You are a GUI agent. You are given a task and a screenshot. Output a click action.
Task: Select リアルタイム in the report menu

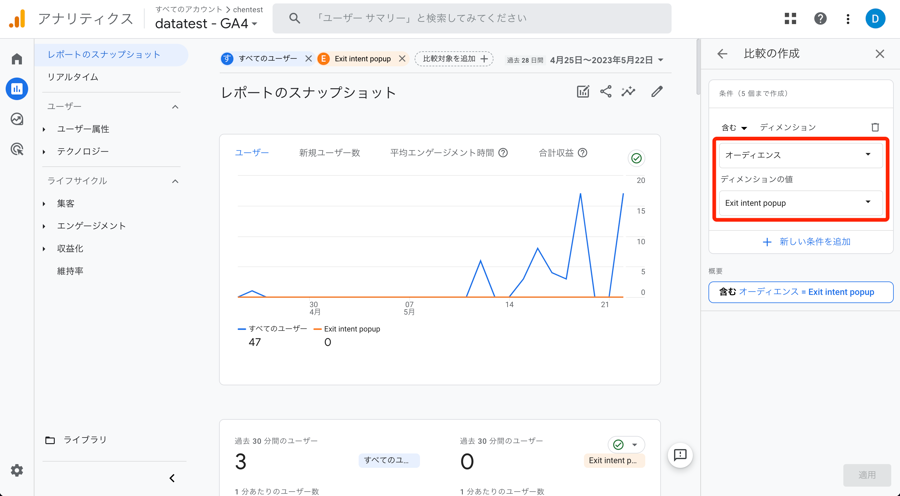point(73,77)
